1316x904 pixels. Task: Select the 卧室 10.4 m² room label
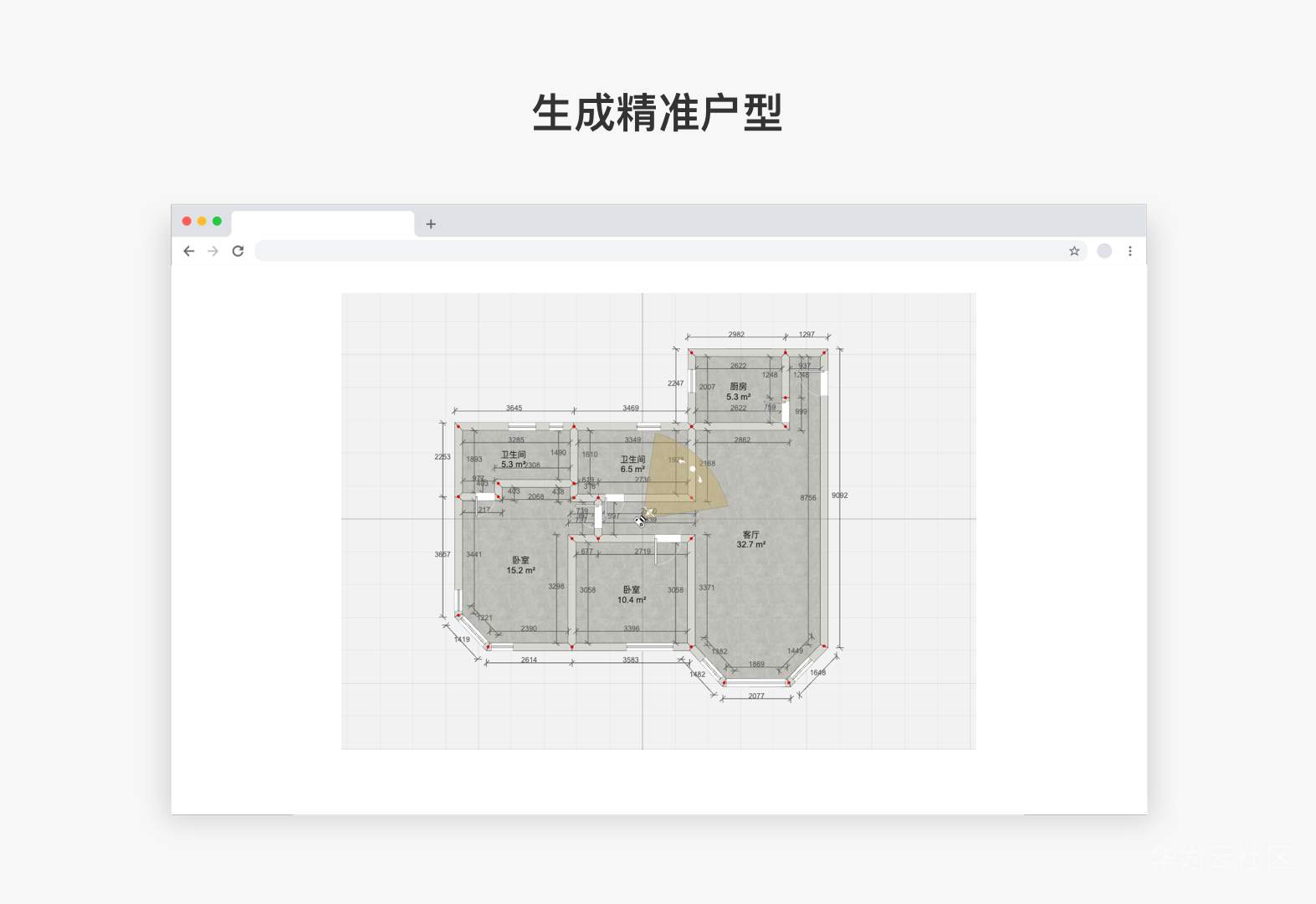632,594
